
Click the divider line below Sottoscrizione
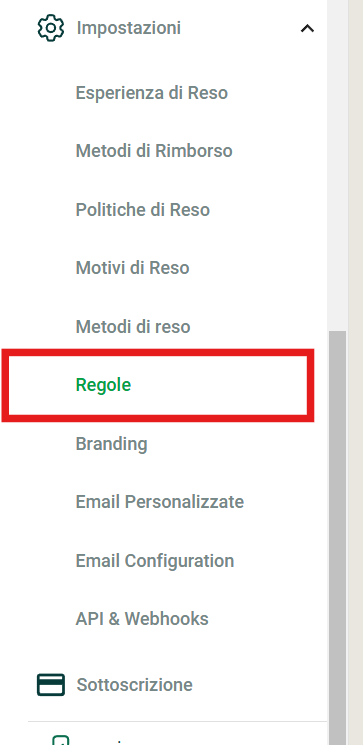tap(177, 721)
